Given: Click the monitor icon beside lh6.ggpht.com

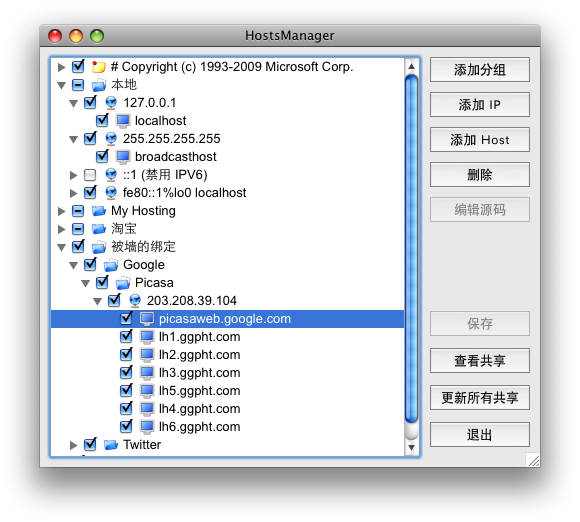Looking at the screenshot, I should click(147, 427).
